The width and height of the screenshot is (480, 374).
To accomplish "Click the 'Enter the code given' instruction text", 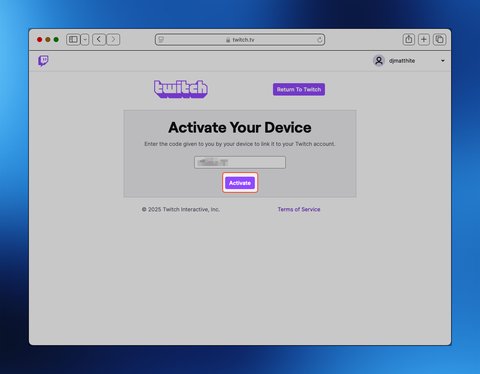I will point(240,144).
